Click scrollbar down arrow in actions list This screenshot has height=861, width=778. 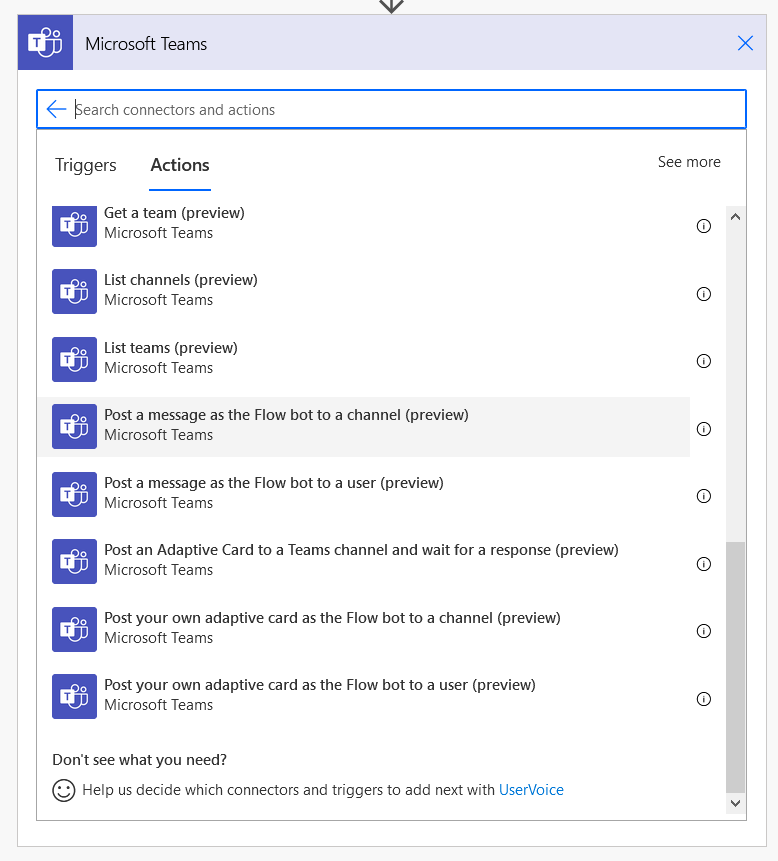click(x=735, y=803)
